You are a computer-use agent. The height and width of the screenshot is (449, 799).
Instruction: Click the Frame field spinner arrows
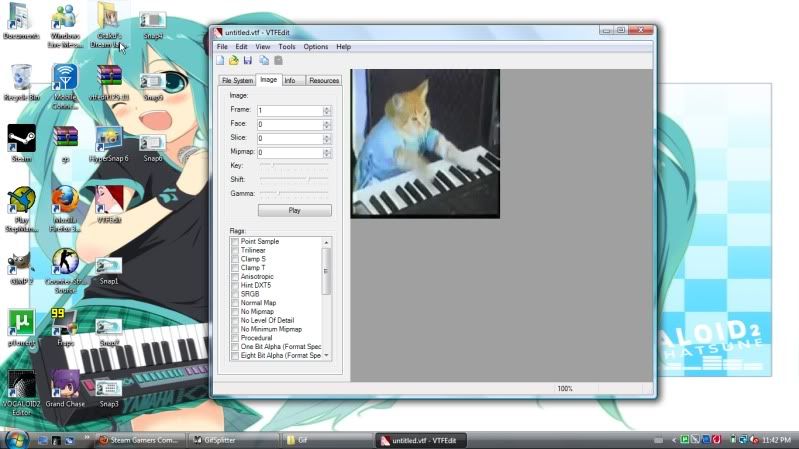click(x=326, y=110)
